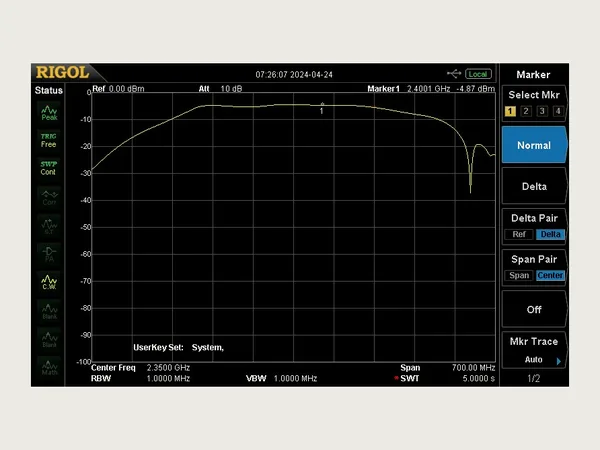Click the Center Freq 2.3500 GHz value
600x450 pixels.
tap(168, 368)
